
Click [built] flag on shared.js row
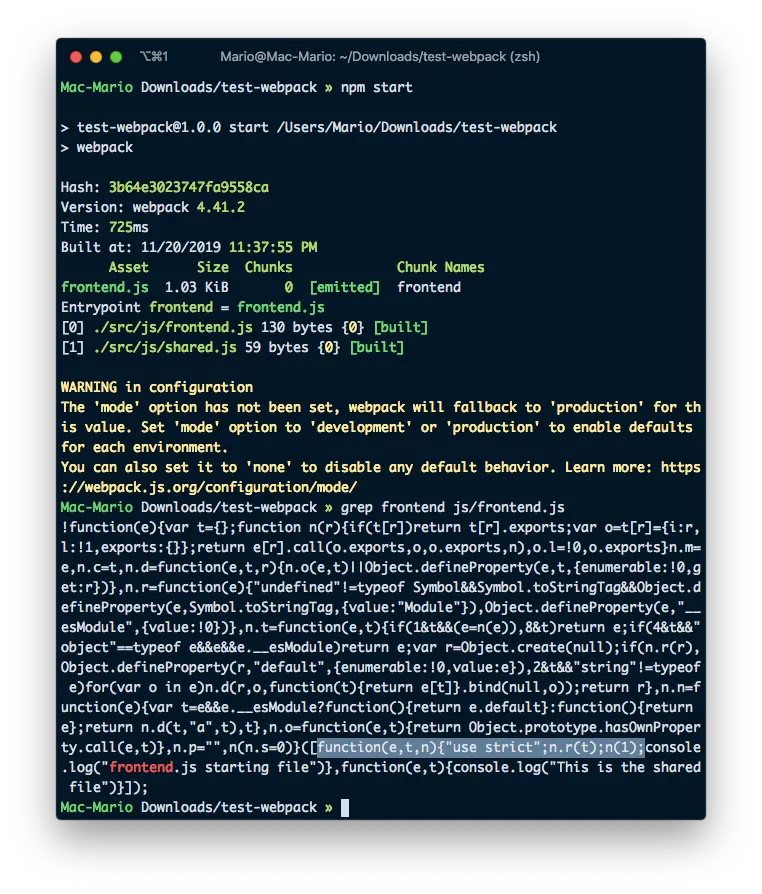tap(377, 347)
